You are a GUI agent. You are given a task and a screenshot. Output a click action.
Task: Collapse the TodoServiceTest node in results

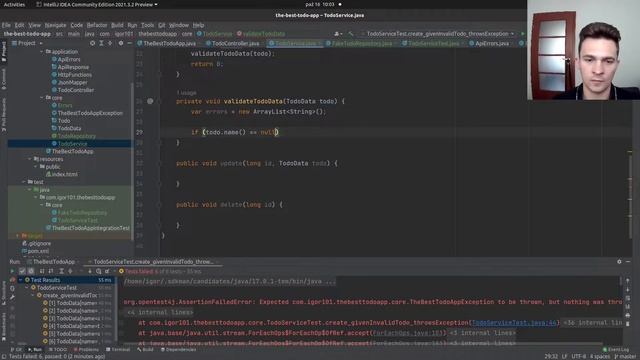tap(27, 288)
